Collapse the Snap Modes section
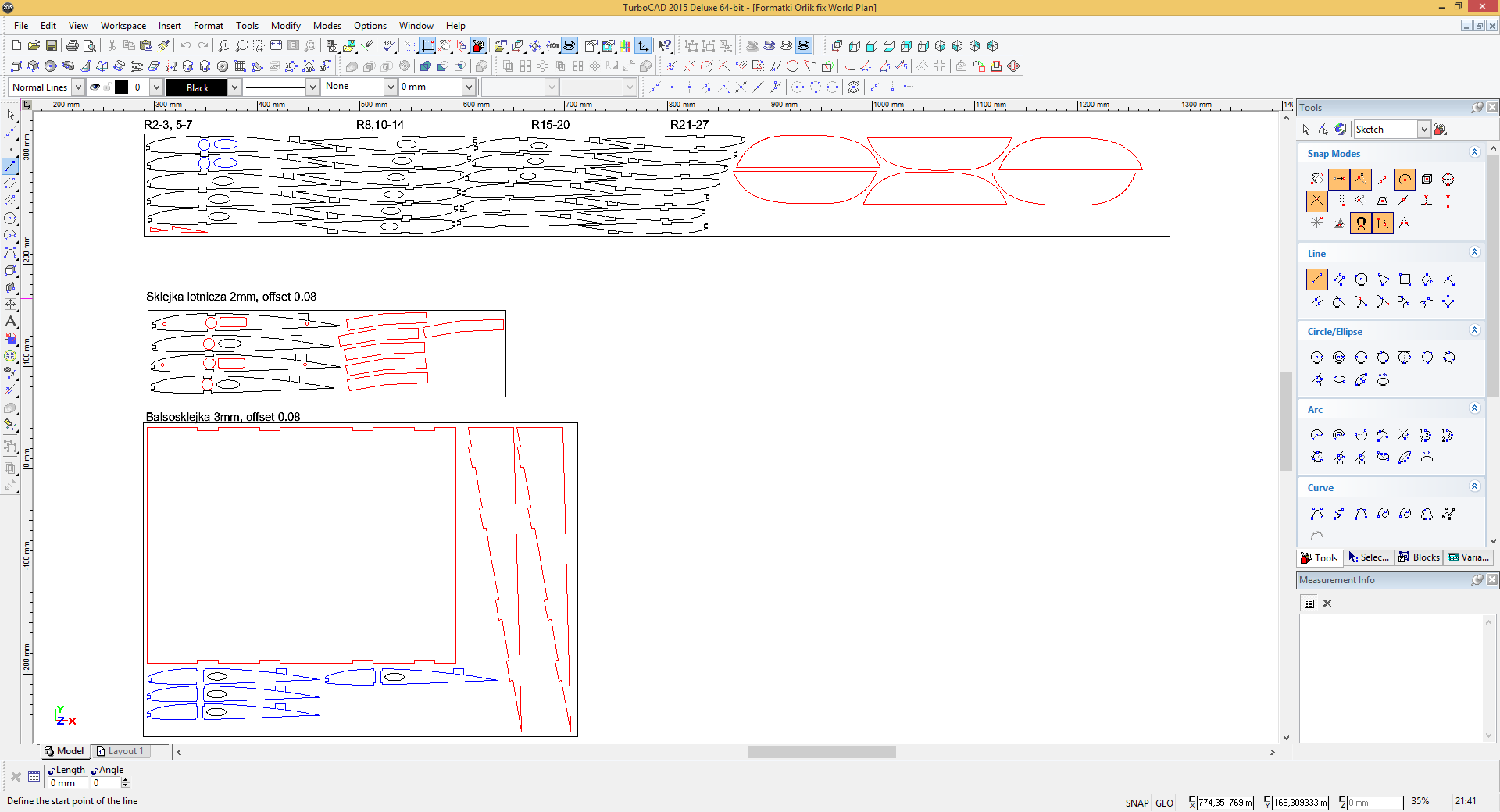 point(1474,153)
